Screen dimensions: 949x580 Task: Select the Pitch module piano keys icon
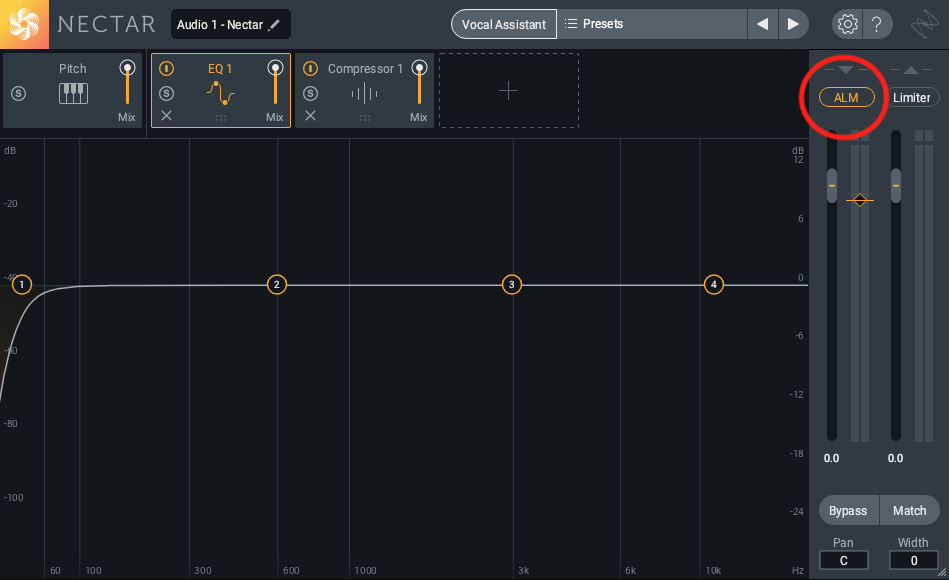click(73, 93)
